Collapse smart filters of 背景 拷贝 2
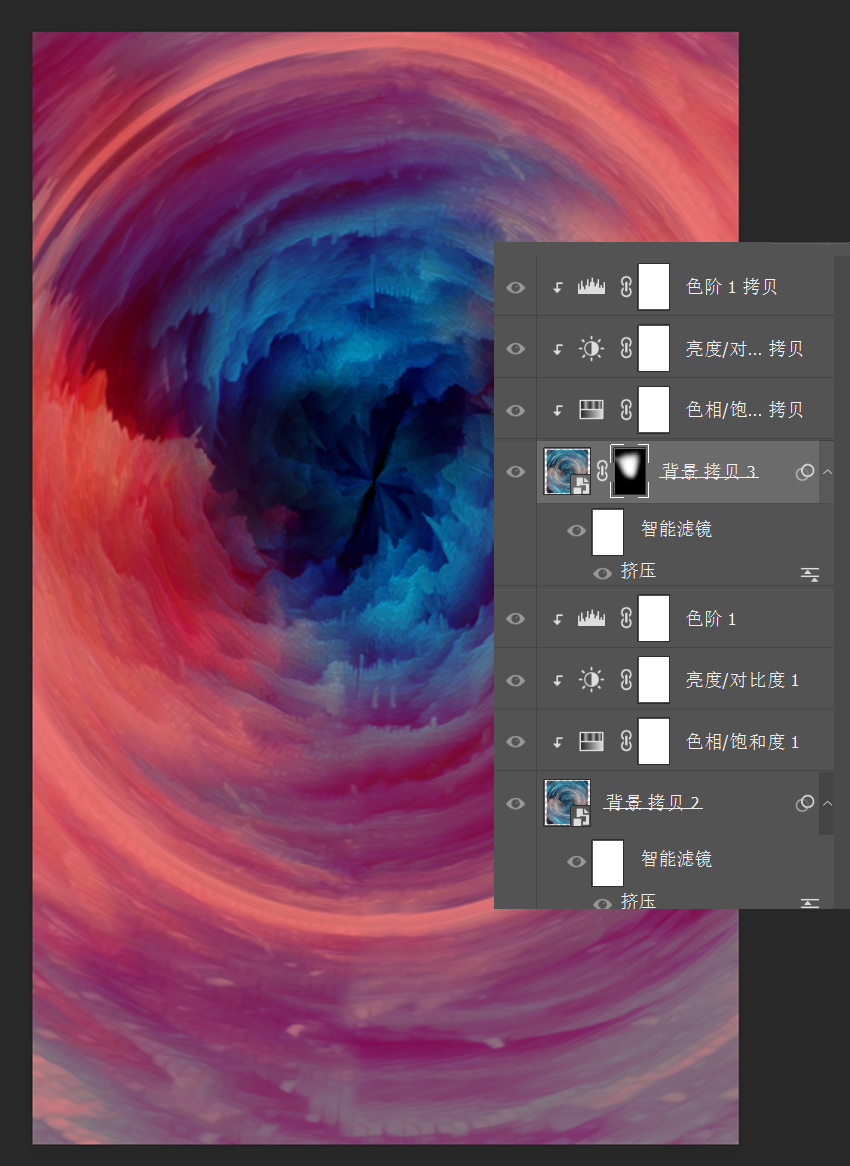 click(x=827, y=803)
